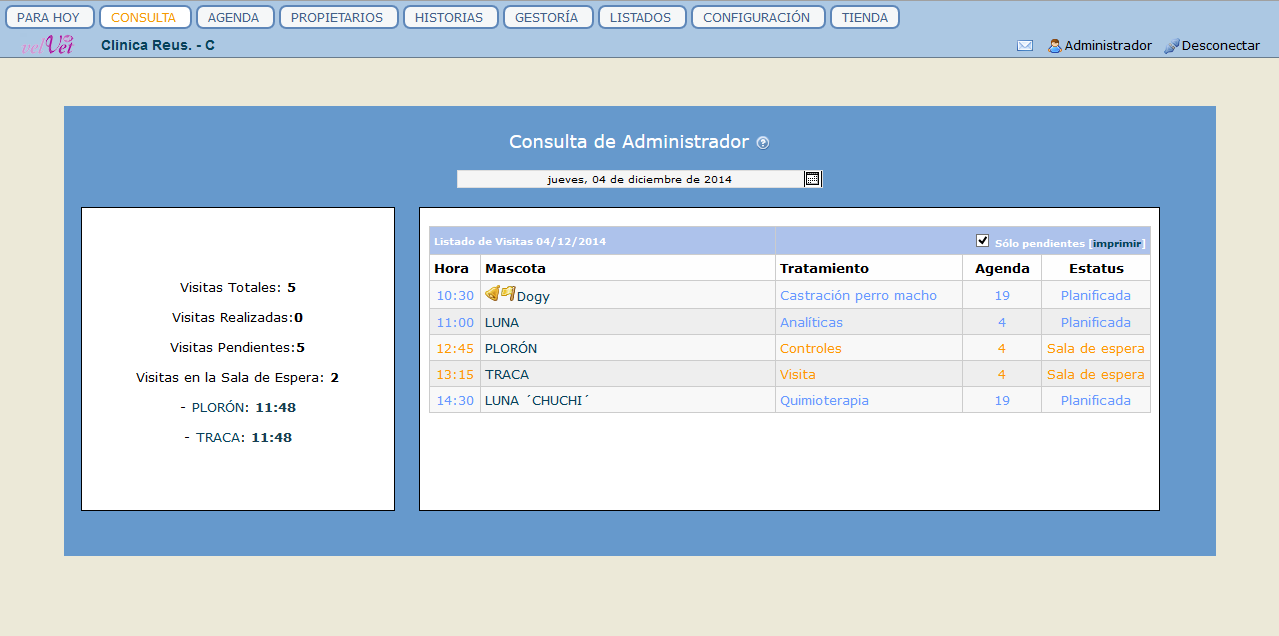This screenshot has height=636, width=1279.
Task: Click the velVet logo
Action: point(47,45)
